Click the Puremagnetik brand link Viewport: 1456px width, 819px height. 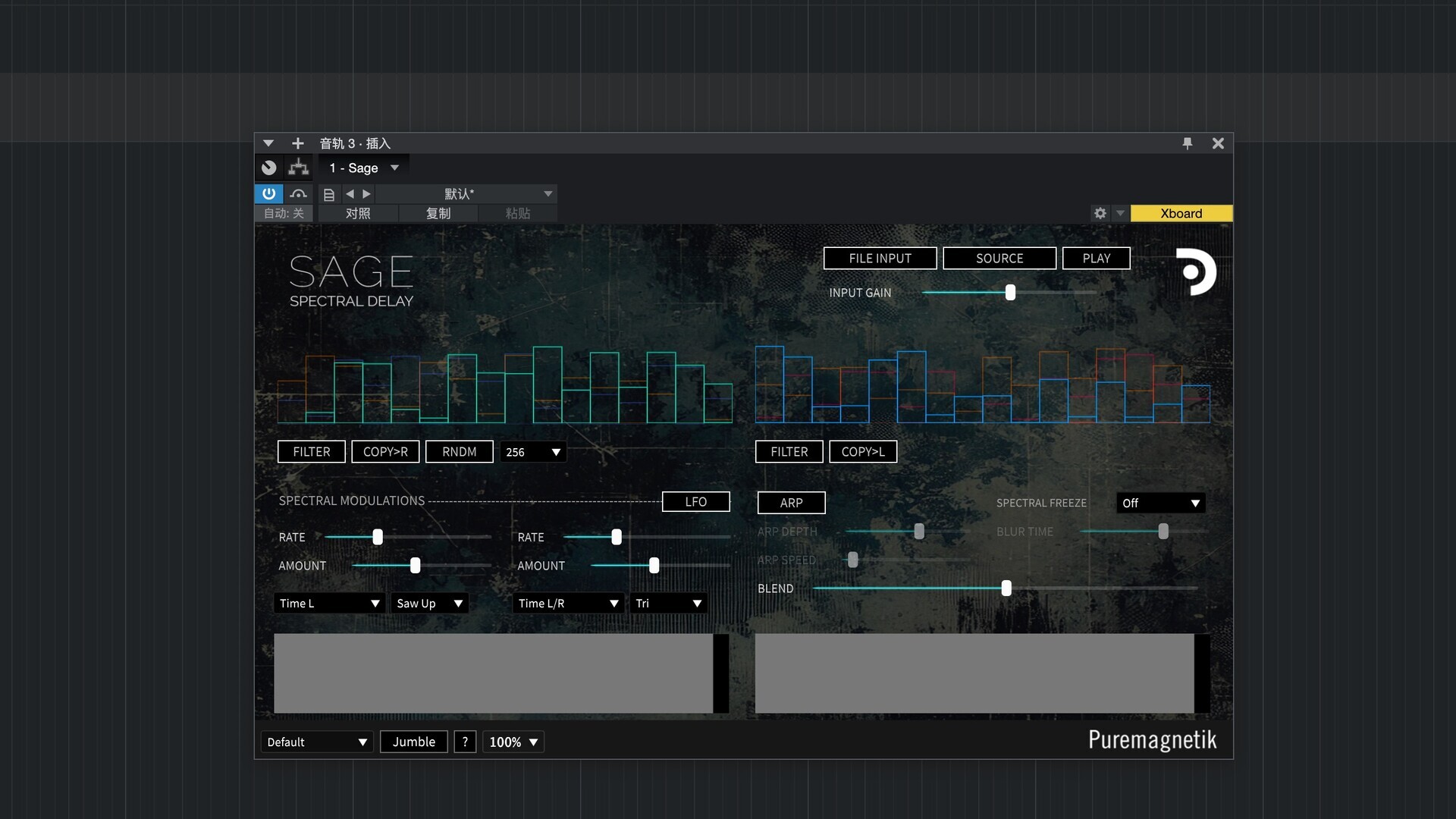[x=1152, y=739]
